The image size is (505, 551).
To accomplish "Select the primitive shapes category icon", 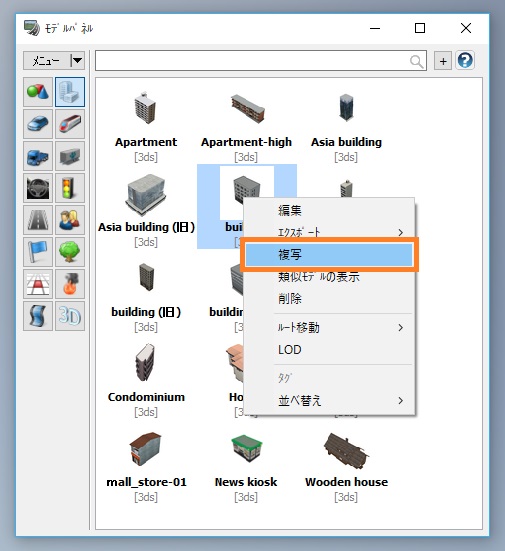I will coord(38,92).
